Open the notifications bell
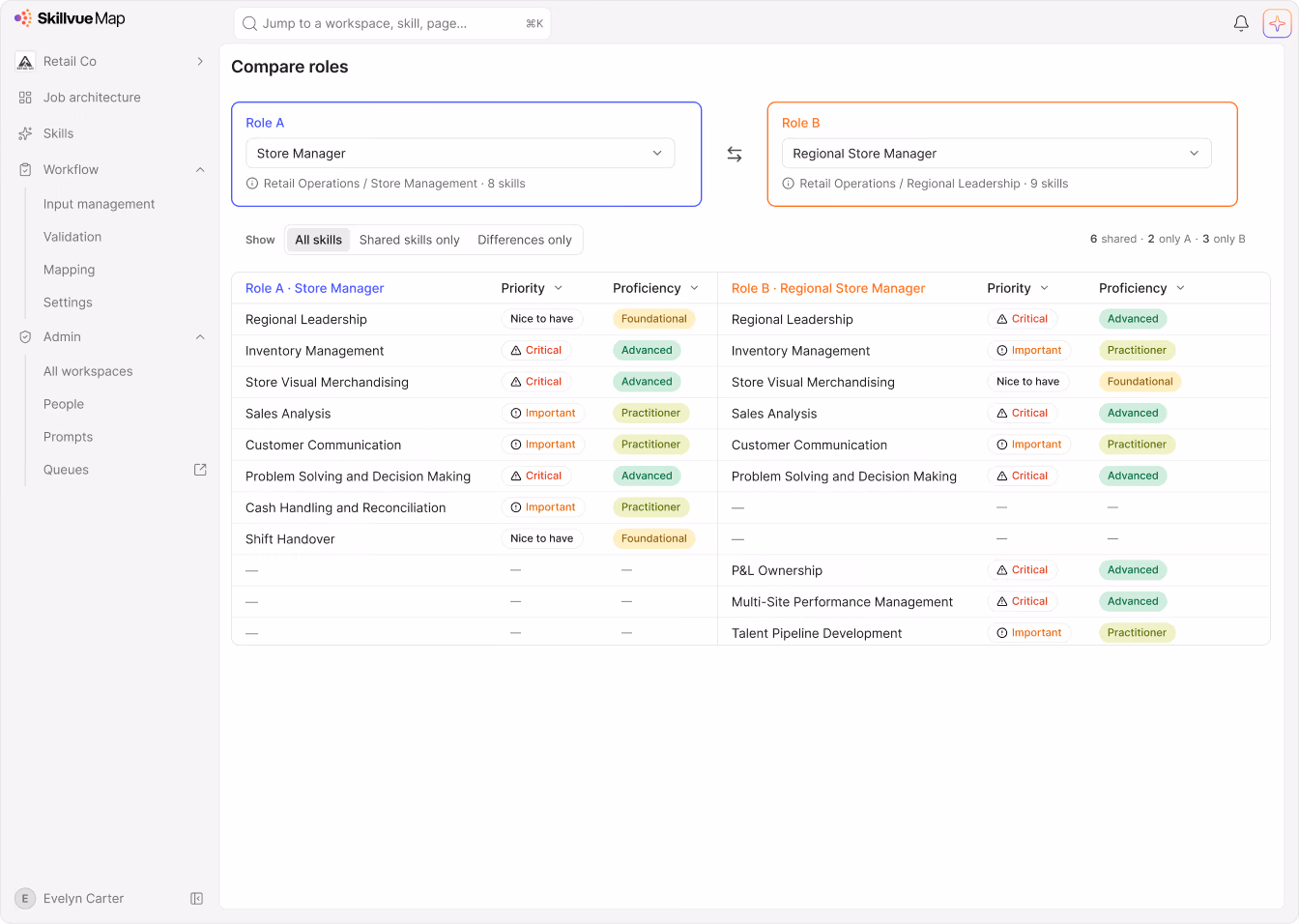This screenshot has height=924, width=1299. [x=1241, y=23]
